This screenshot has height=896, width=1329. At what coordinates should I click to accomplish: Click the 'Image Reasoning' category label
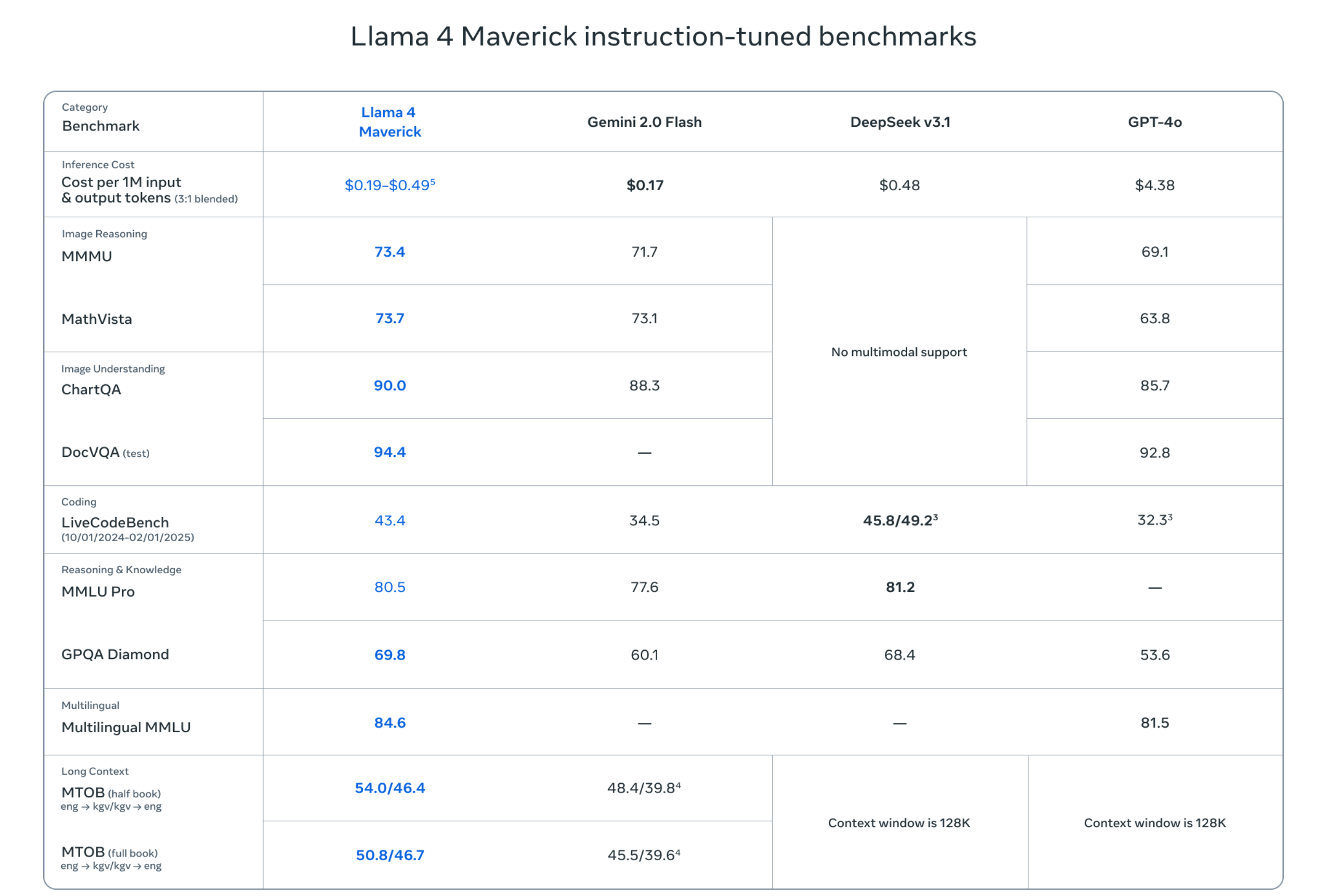[104, 234]
